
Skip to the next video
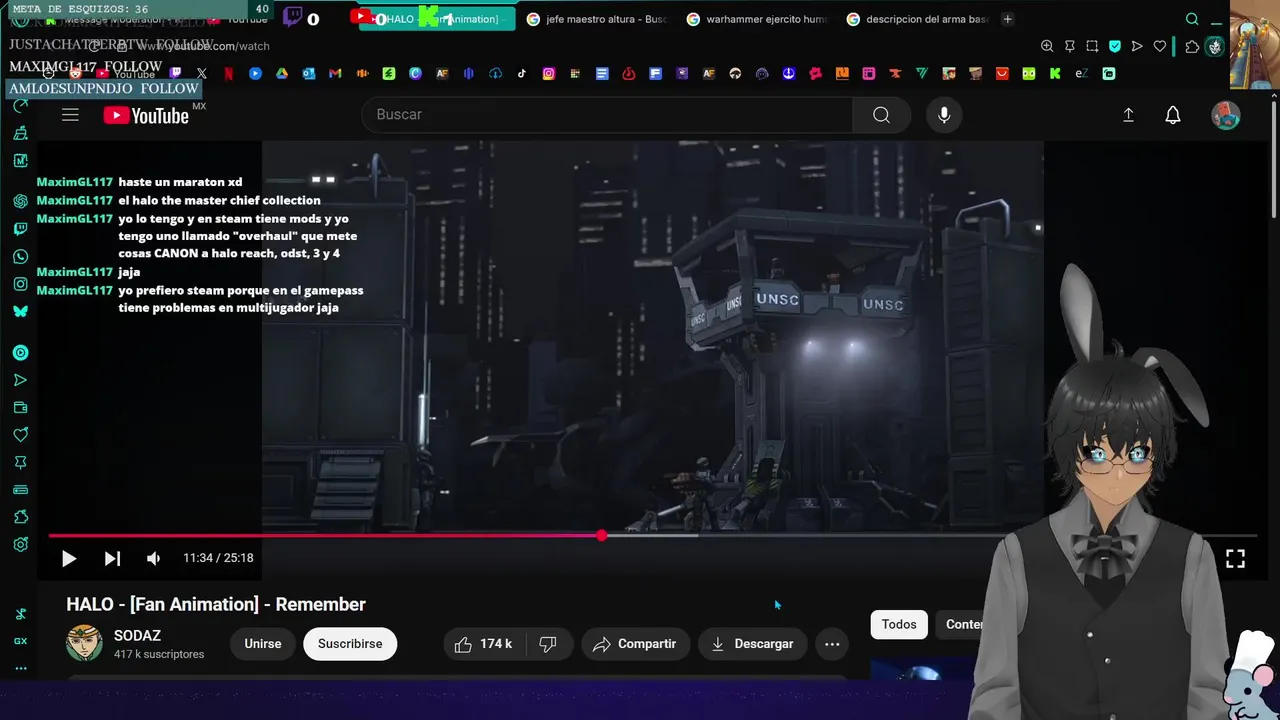[112, 558]
